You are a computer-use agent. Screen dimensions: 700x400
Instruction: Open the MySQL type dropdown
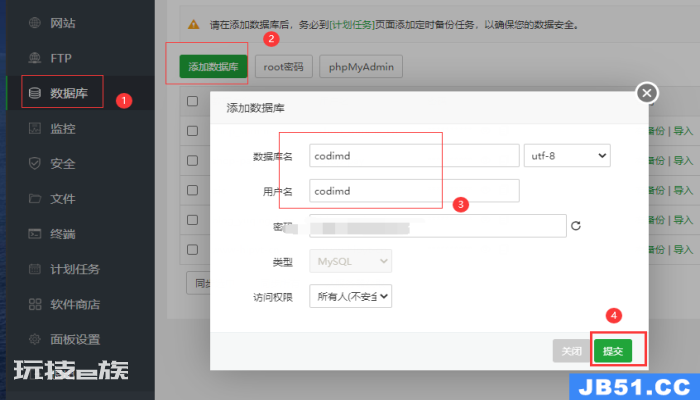(350, 261)
